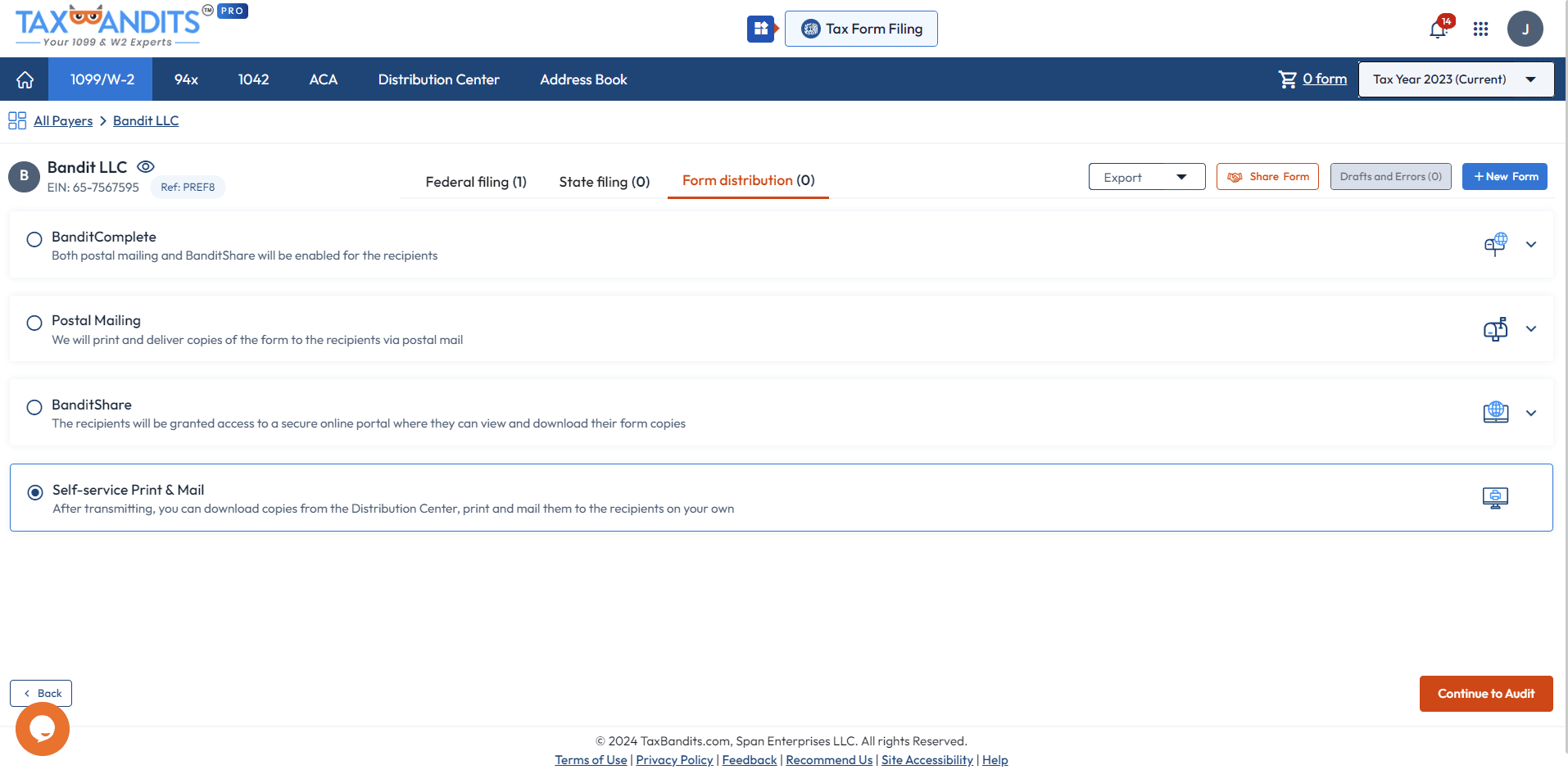Open the apps grid launcher
The height and width of the screenshot is (774, 1568).
click(x=1480, y=29)
